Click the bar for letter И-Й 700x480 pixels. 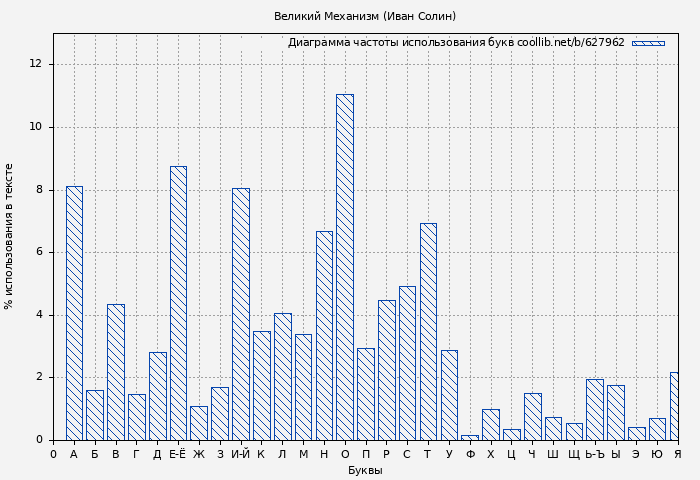240,314
